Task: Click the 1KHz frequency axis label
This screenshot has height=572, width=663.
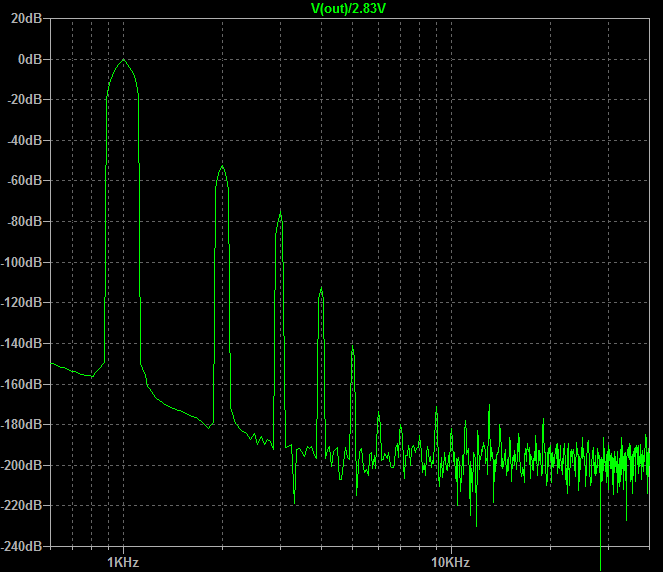Action: pyautogui.click(x=123, y=562)
